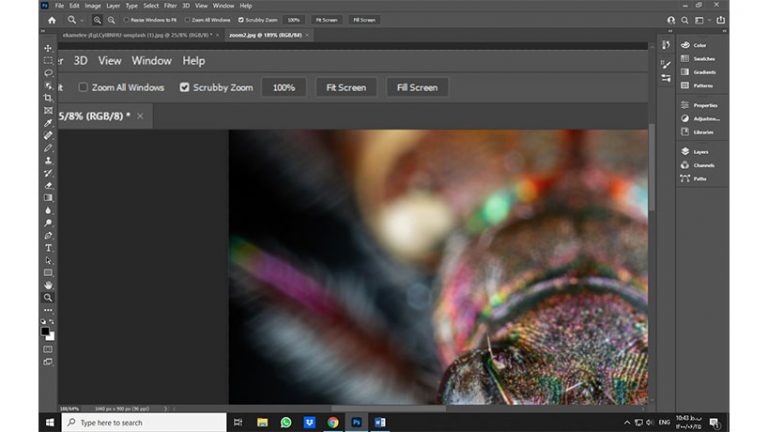The width and height of the screenshot is (768, 432).
Task: Open the Zoom tool preset picker arrow
Action: [82, 21]
